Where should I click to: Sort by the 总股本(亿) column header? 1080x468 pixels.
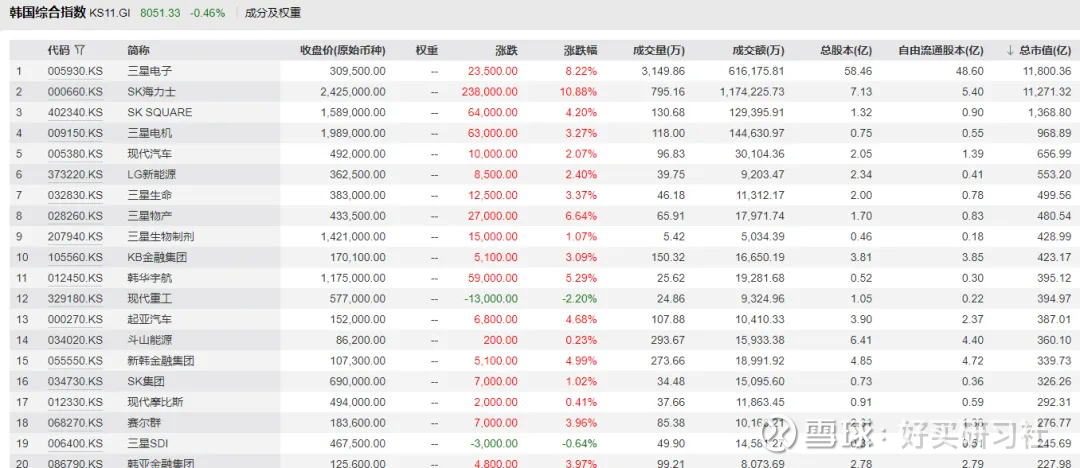click(x=846, y=50)
